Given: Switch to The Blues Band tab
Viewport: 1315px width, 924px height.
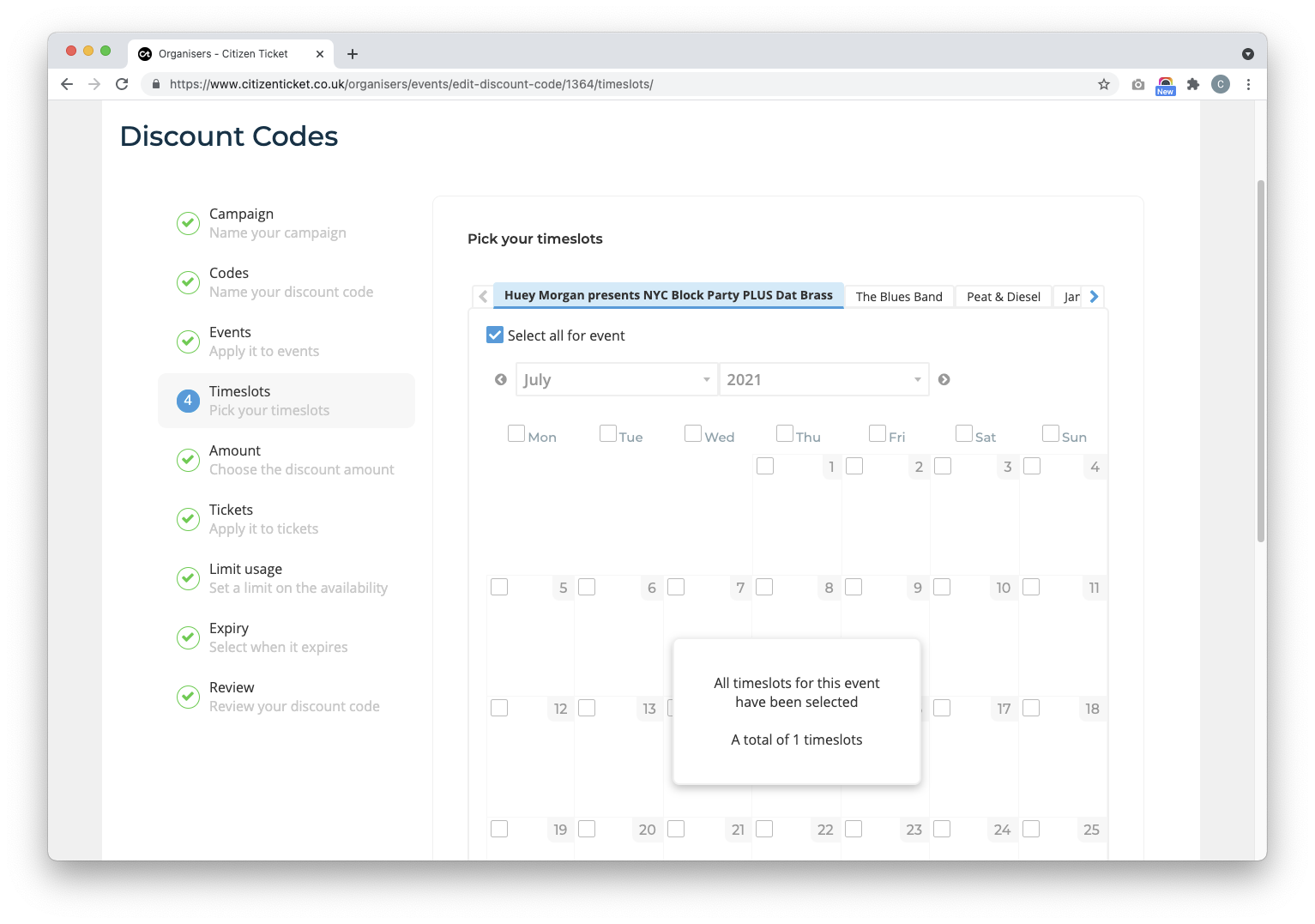Looking at the screenshot, I should click(x=899, y=297).
